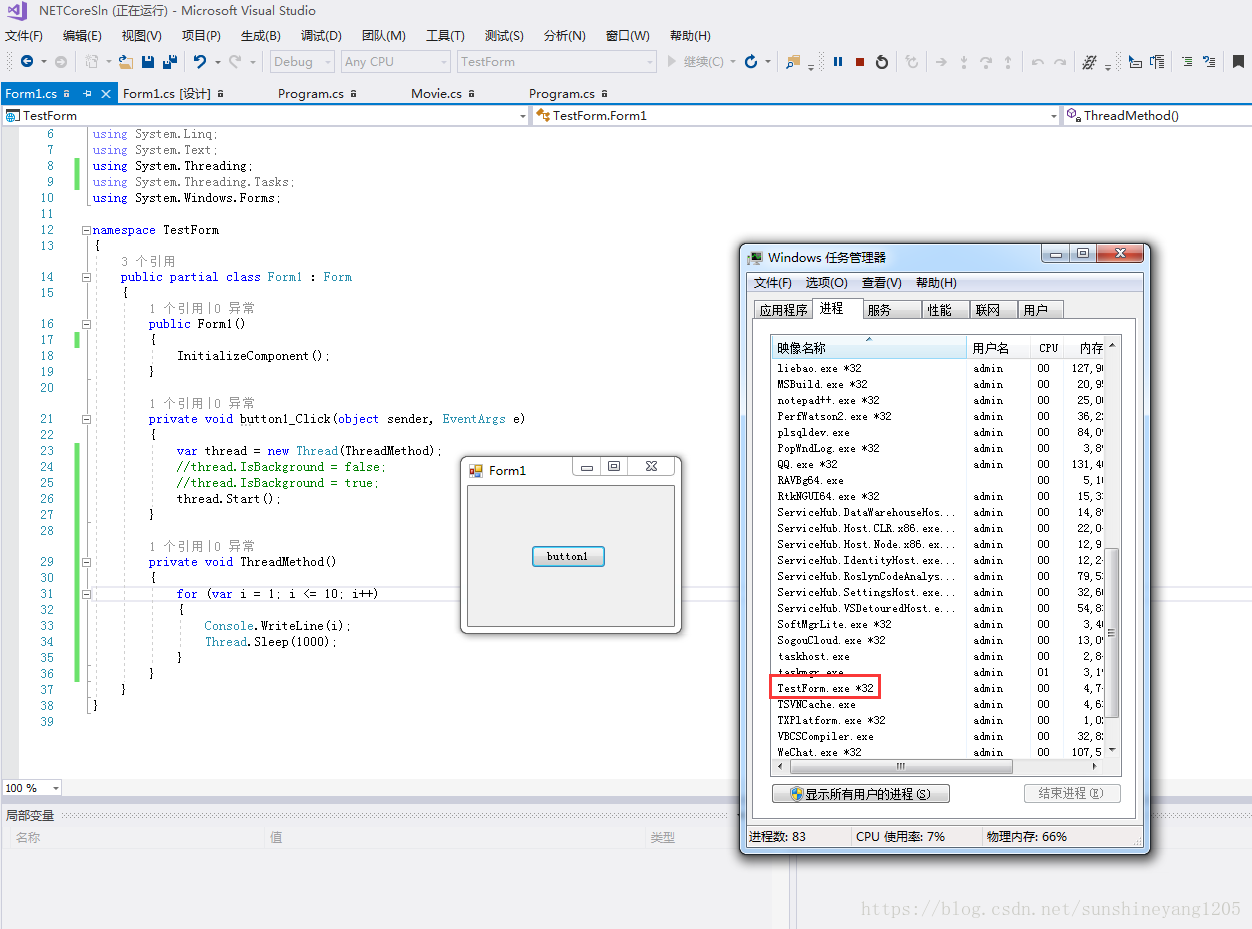Viewport: 1252px width, 929px height.
Task: Open the TestForm.Form1 class navigation dropdown
Action: pyautogui.click(x=796, y=116)
